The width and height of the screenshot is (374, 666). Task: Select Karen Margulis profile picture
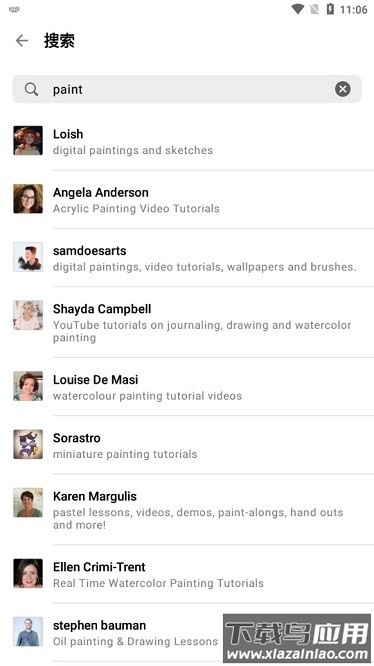[x=28, y=502]
